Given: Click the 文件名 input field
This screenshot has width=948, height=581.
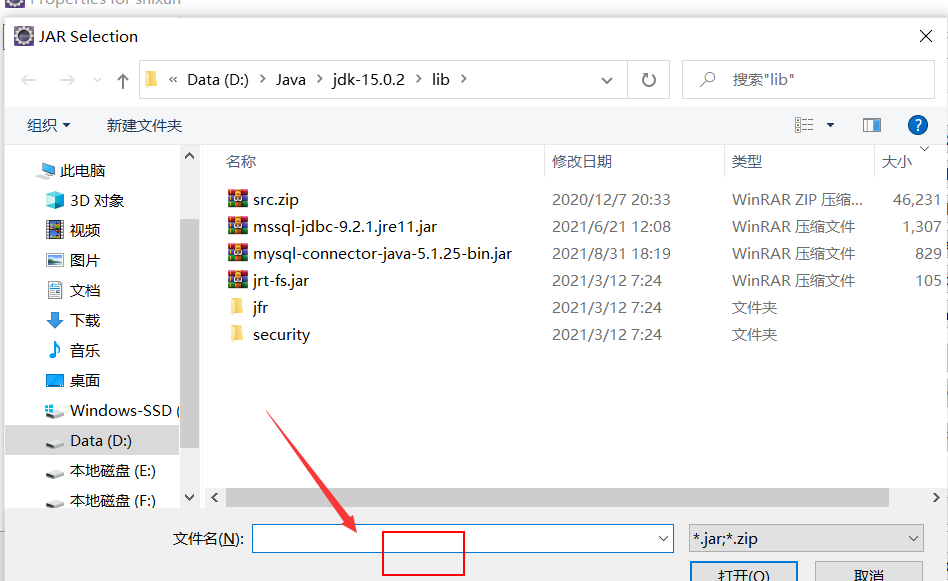Looking at the screenshot, I should click(x=463, y=538).
